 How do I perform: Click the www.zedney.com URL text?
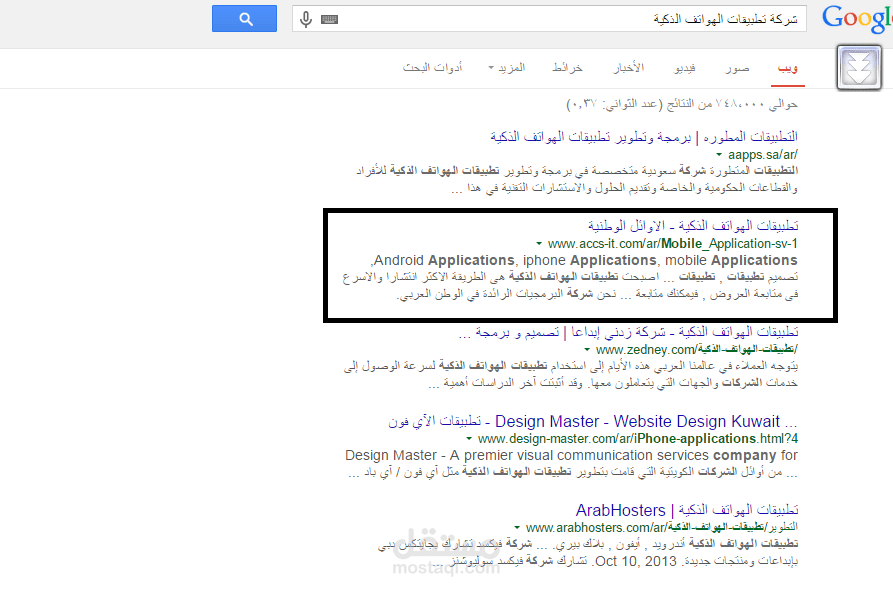click(697, 349)
